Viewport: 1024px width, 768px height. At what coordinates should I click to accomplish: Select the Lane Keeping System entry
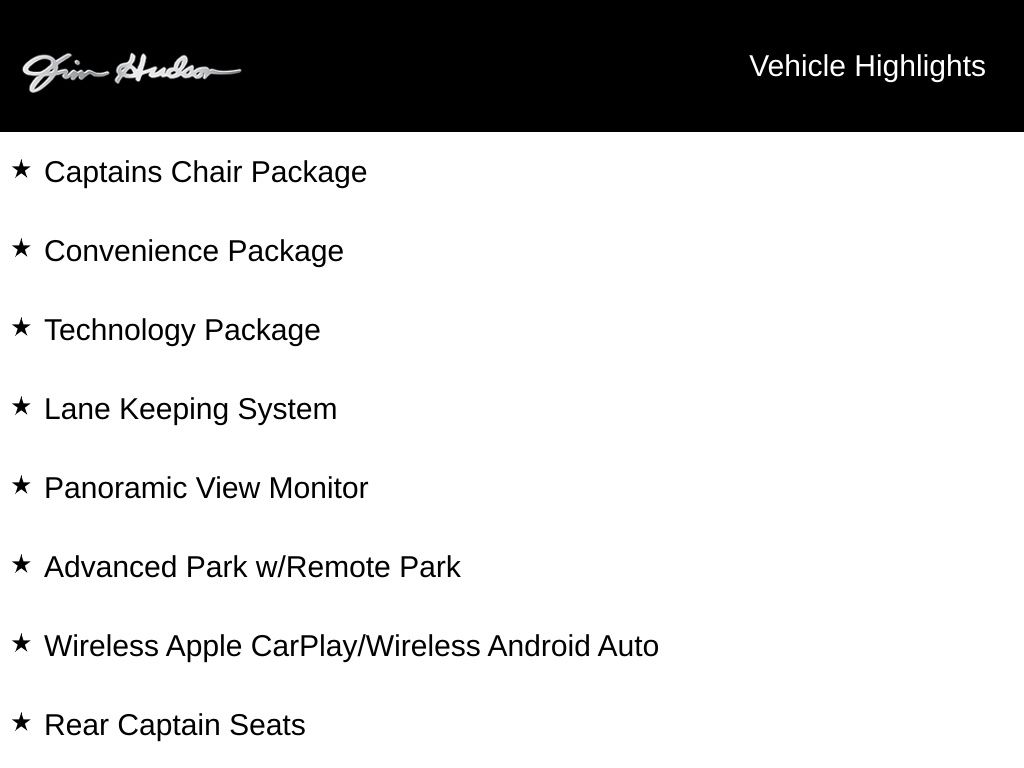click(x=190, y=409)
